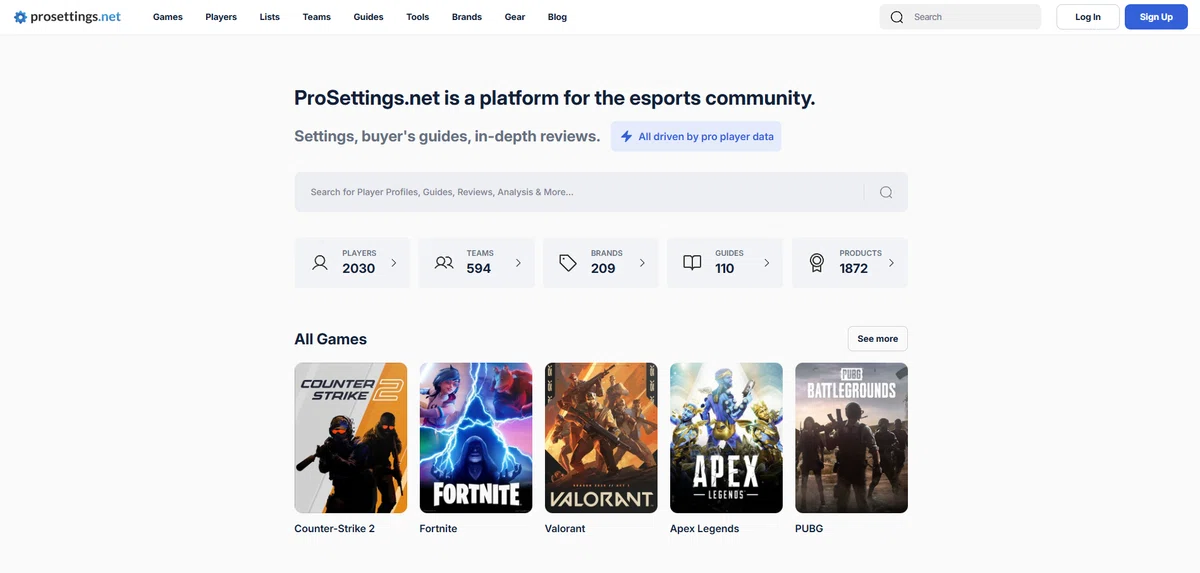Image resolution: width=1200 pixels, height=573 pixels.
Task: Click the prosettings.net gear logo
Action: pyautogui.click(x=20, y=17)
